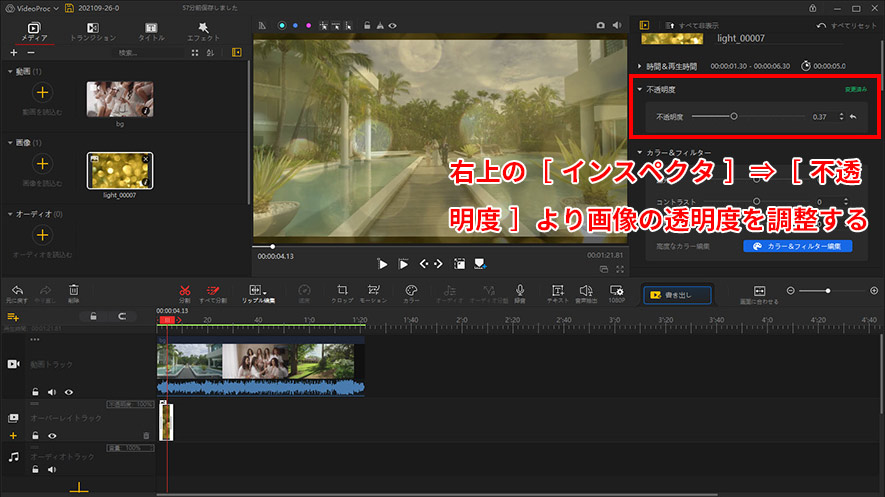
Task: Expand the 時間&再生時間 section
Action: tap(640, 65)
